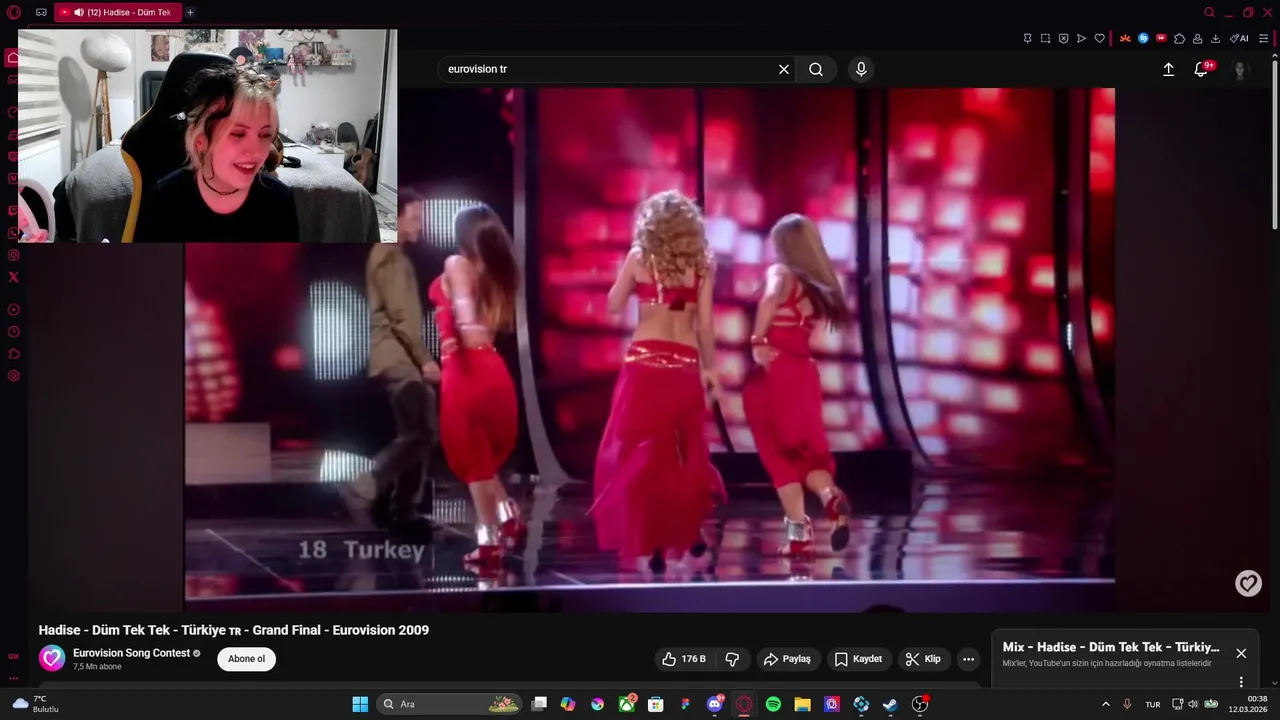Open the AI assistant button
This screenshot has width=1280, height=720.
coord(1239,39)
